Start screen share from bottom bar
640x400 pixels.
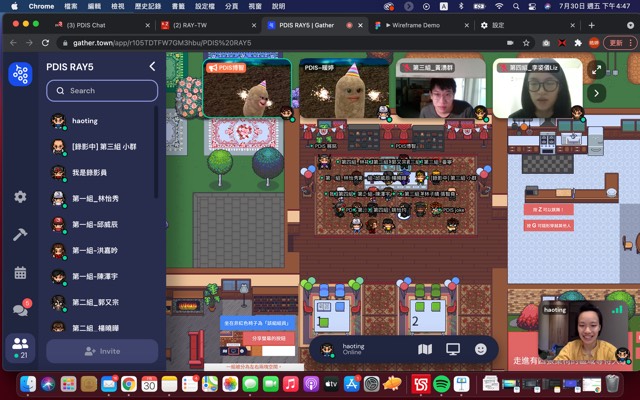(x=453, y=349)
